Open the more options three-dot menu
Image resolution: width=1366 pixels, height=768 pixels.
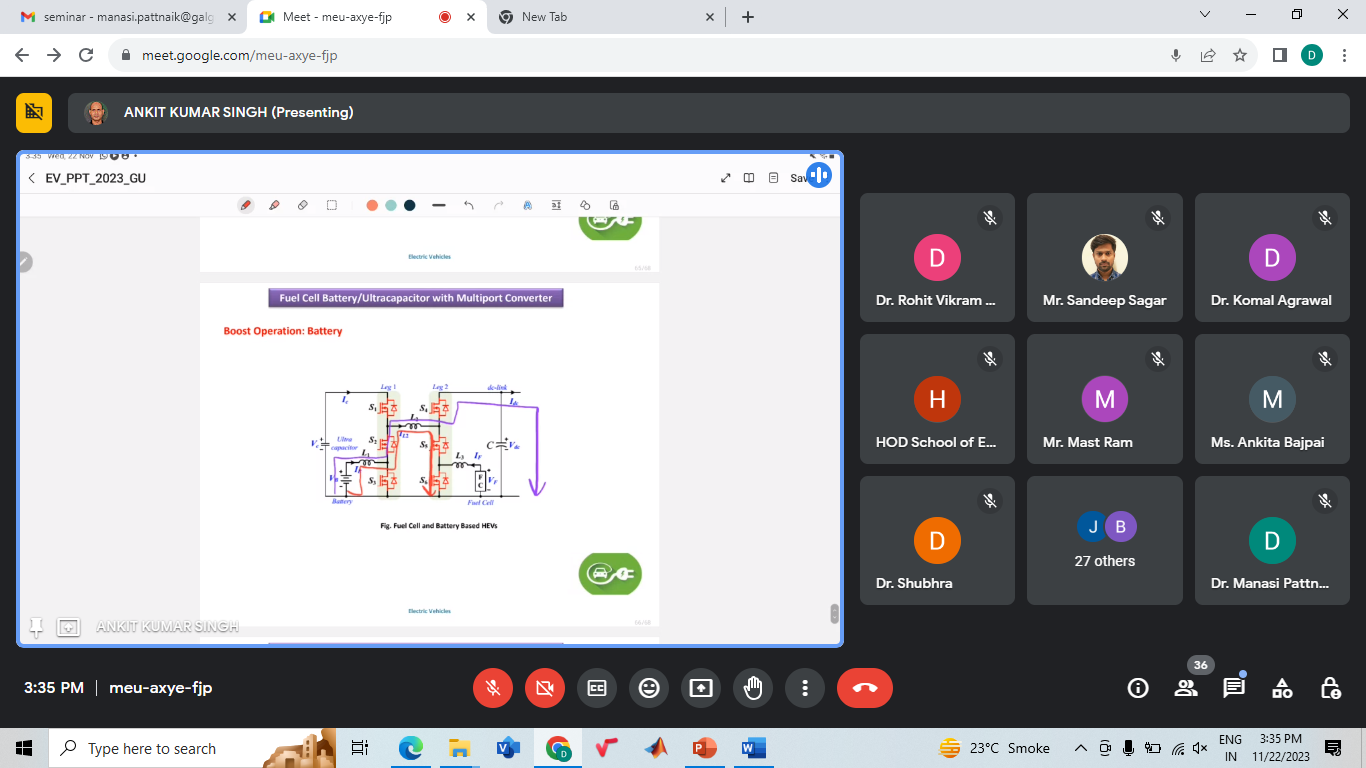click(805, 688)
